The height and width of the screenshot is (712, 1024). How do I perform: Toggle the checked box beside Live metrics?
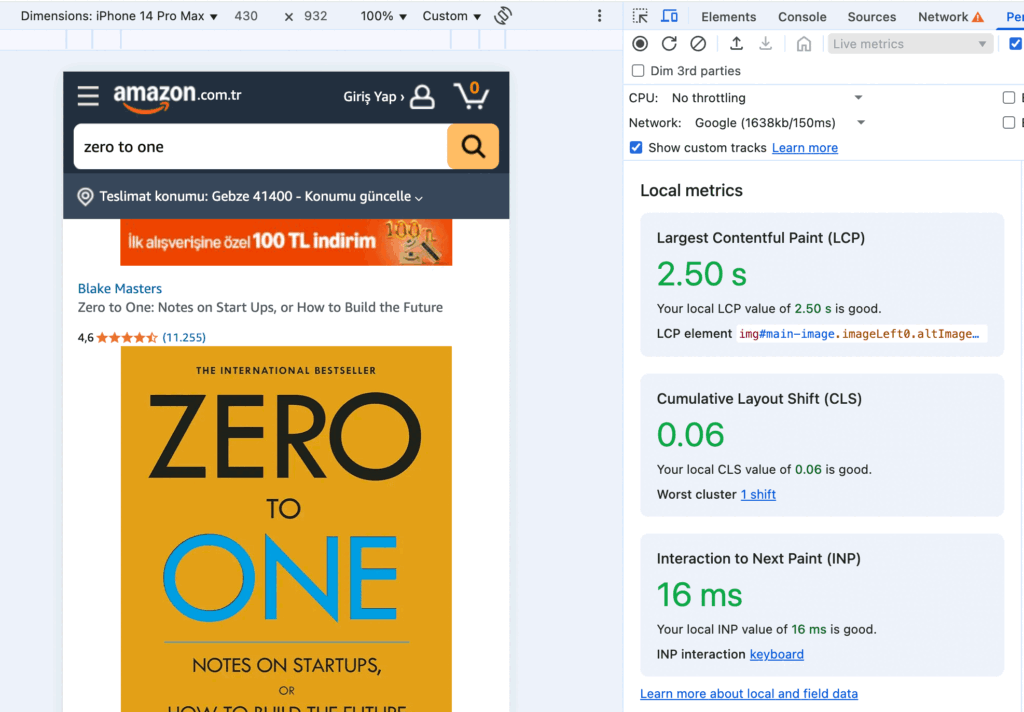click(1016, 44)
